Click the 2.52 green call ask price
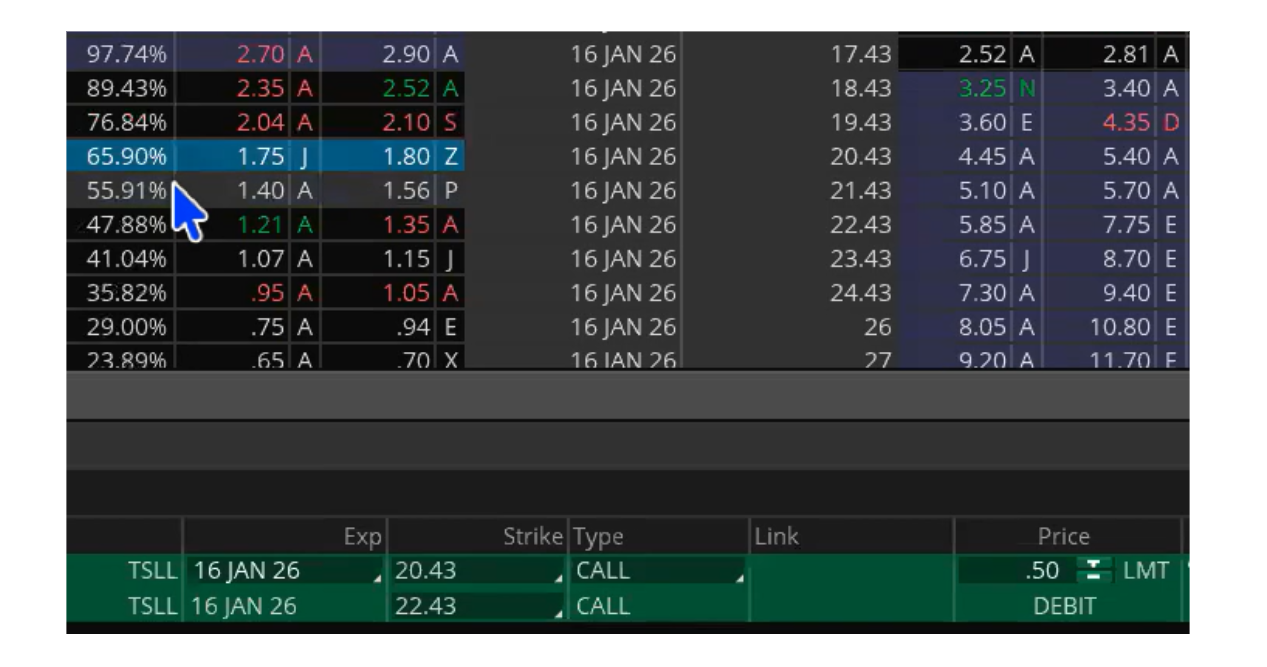The width and height of the screenshot is (1267, 667). coord(409,89)
